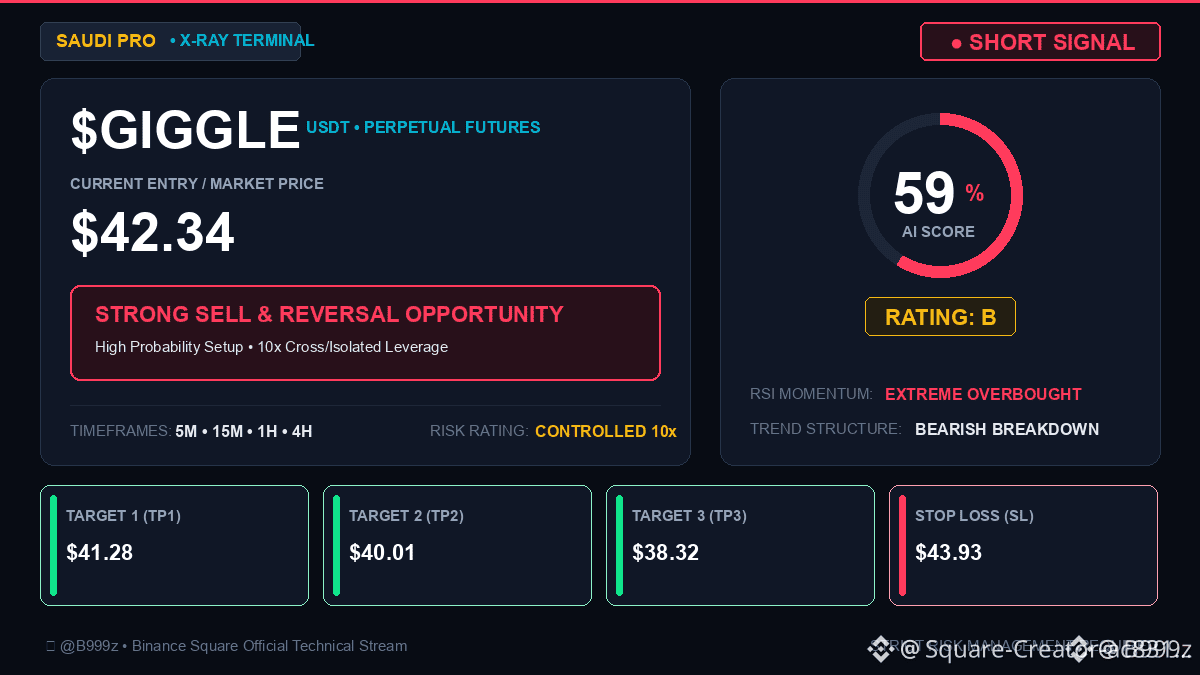Click the RSI MOMENTUM: label

coord(811,395)
